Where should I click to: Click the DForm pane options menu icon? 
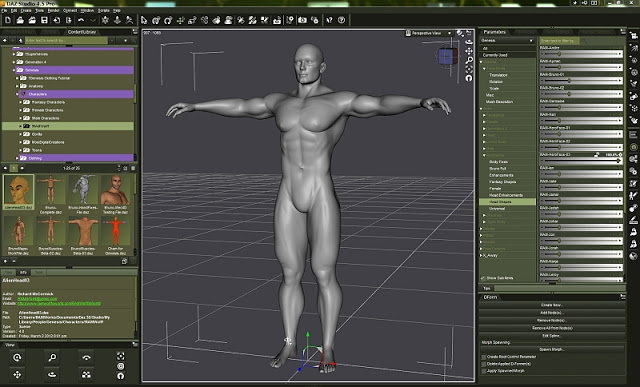(x=623, y=296)
